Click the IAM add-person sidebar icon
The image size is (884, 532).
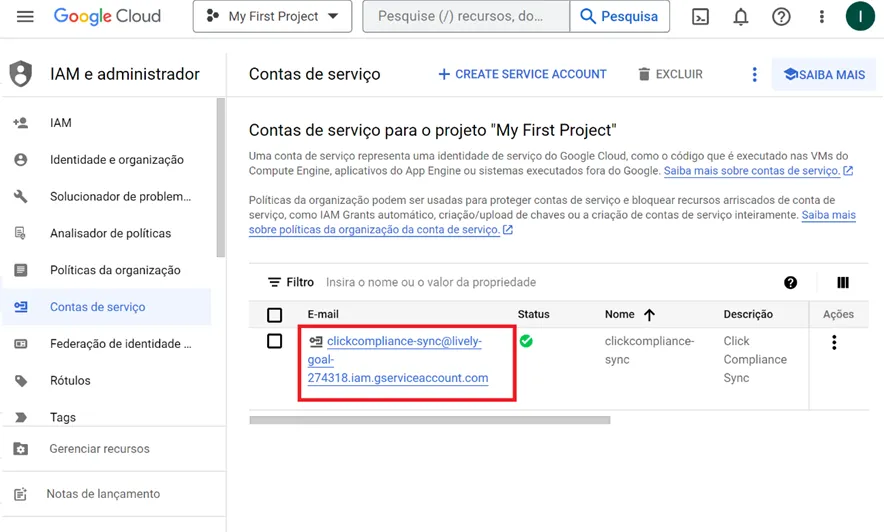pyautogui.click(x=21, y=123)
